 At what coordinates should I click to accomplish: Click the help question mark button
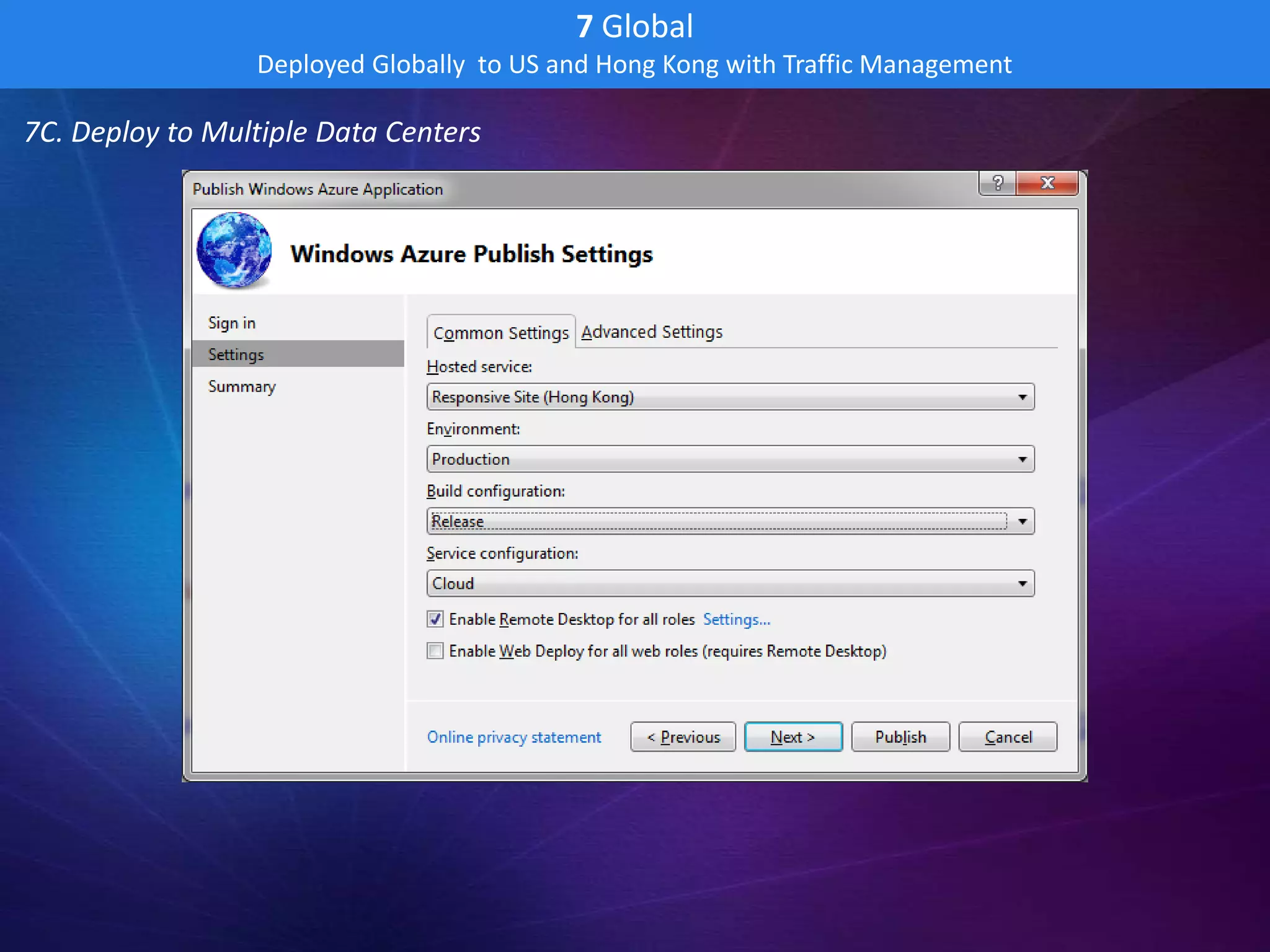coord(997,183)
